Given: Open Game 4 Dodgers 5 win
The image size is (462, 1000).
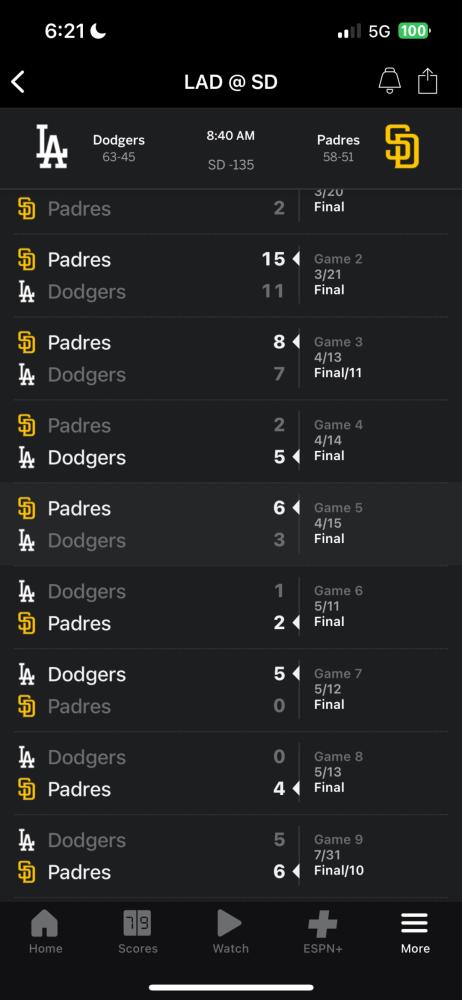Looking at the screenshot, I should (x=231, y=441).
